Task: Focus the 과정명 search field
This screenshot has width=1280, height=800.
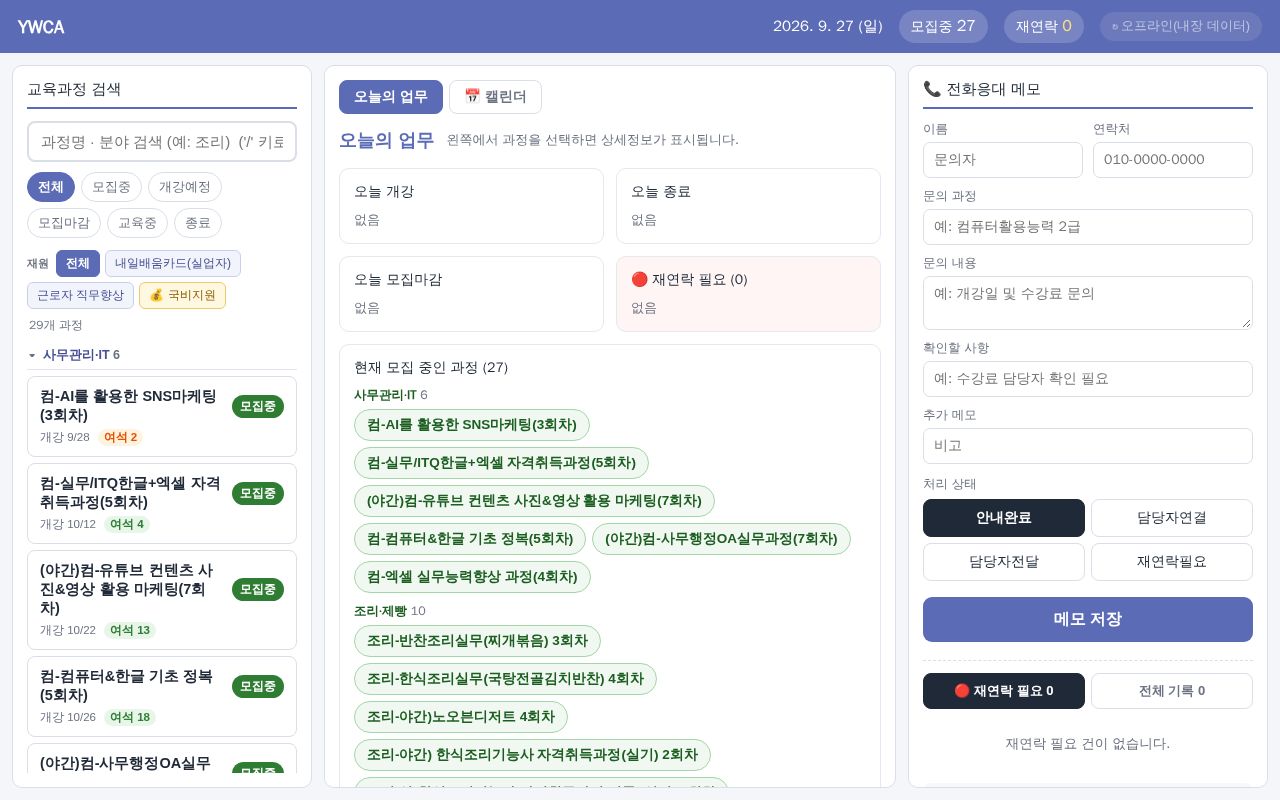Action: pyautogui.click(x=162, y=142)
